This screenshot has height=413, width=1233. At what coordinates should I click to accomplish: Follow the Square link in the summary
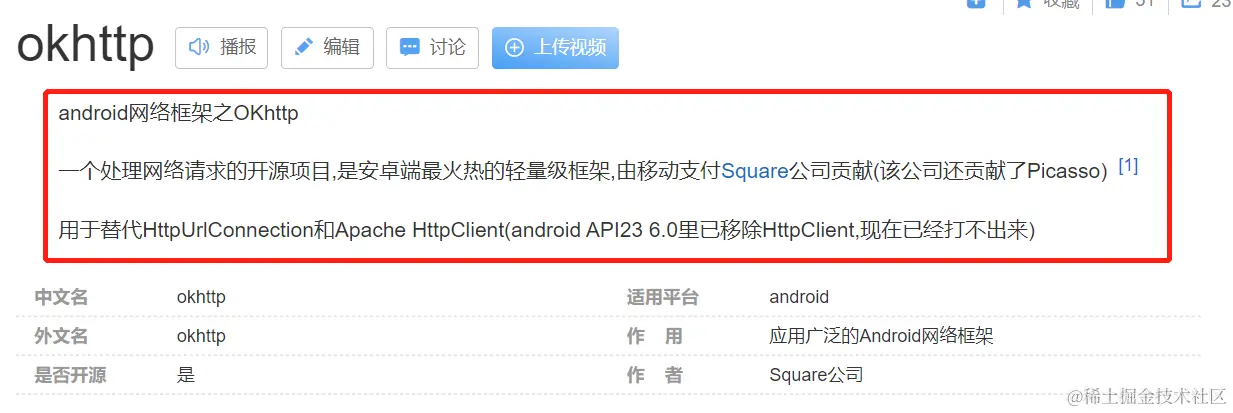tap(755, 172)
